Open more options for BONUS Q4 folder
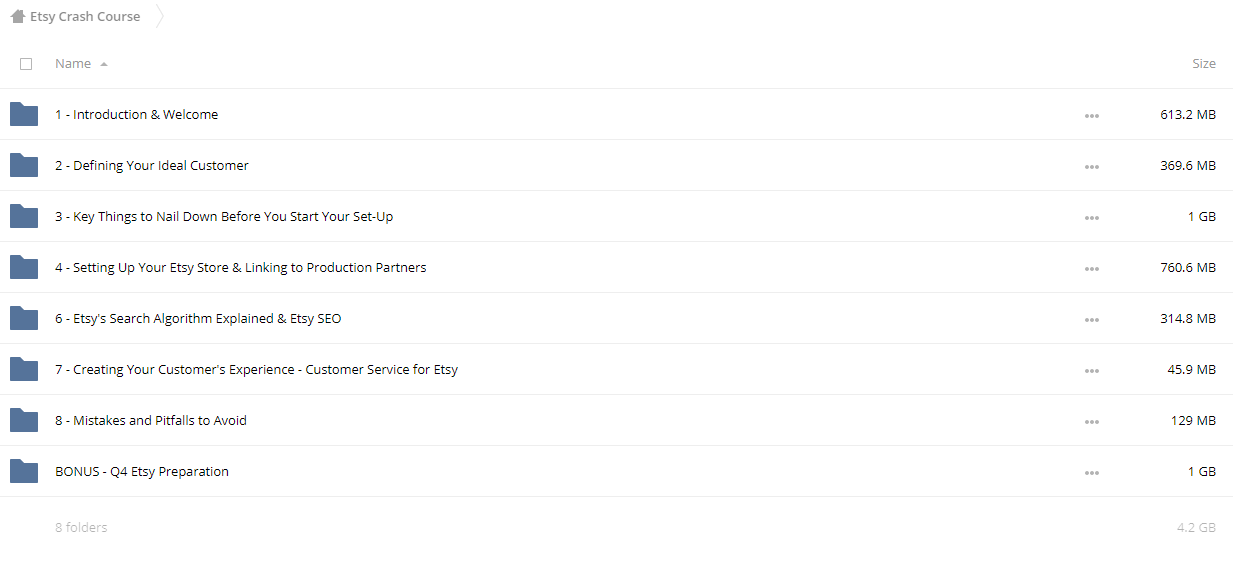This screenshot has width=1233, height=565. pos(1091,473)
